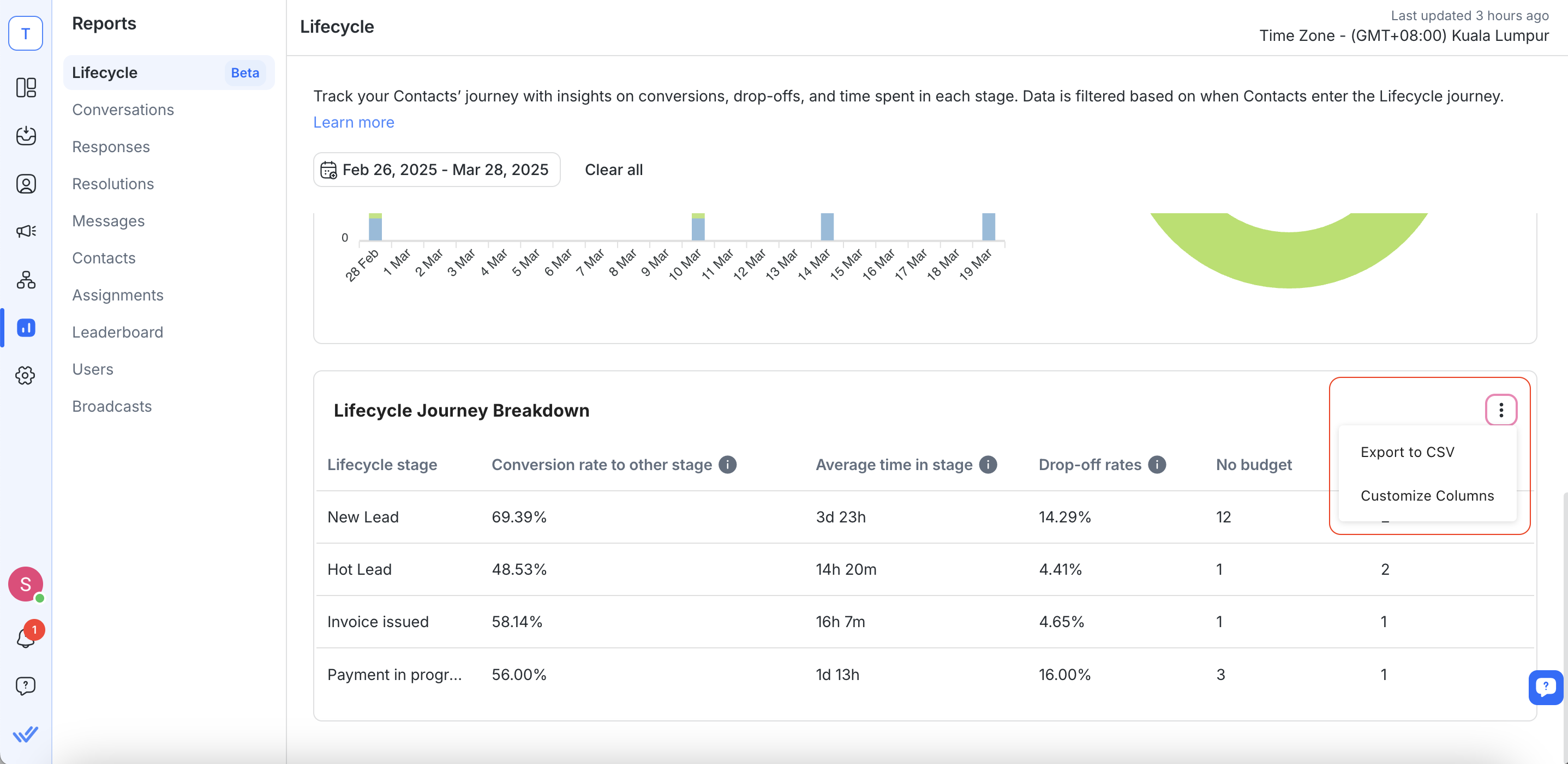1568x764 pixels.
Task: Click the info icon beside Drop-off rates
Action: click(x=1157, y=465)
